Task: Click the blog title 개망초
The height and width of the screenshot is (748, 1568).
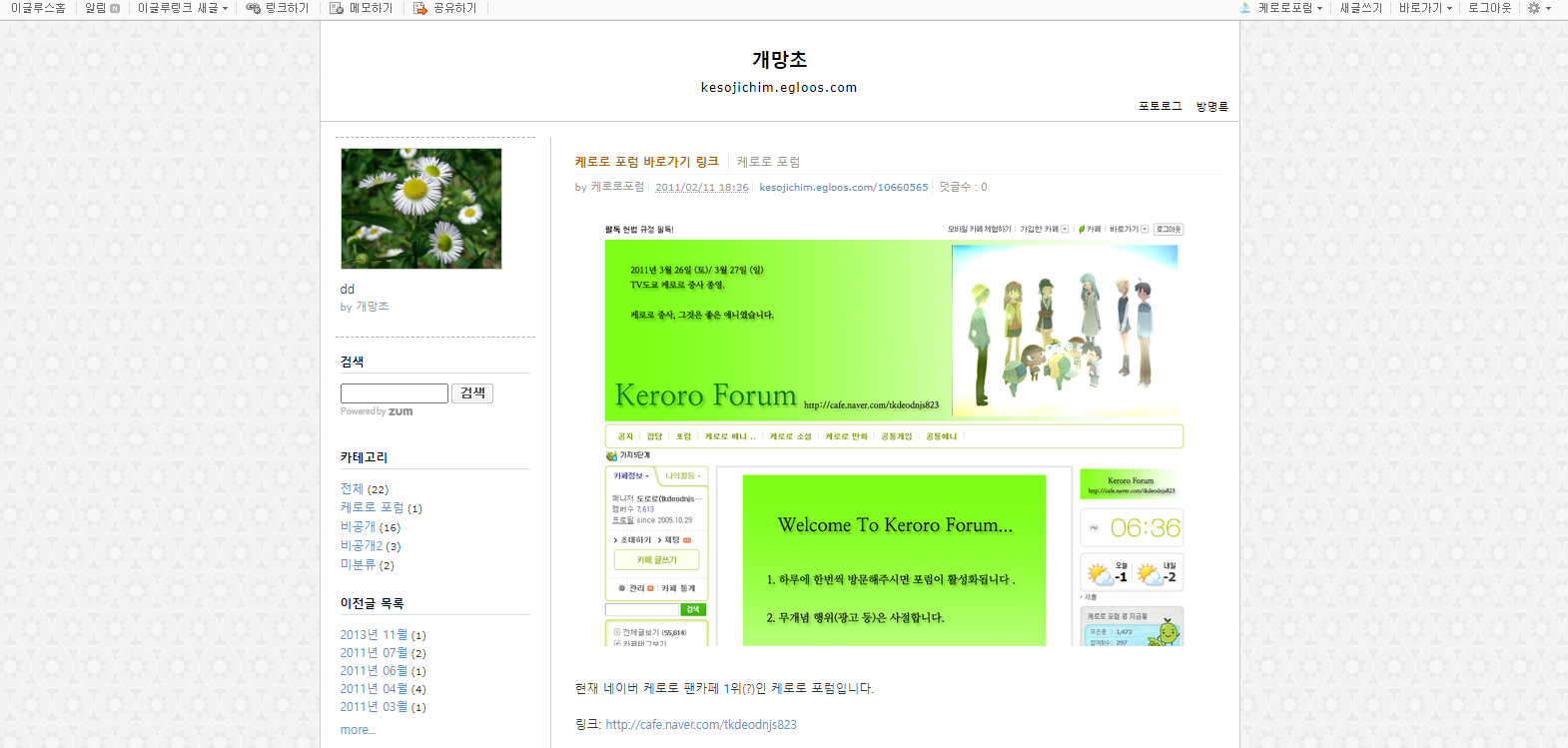Action: [x=779, y=60]
